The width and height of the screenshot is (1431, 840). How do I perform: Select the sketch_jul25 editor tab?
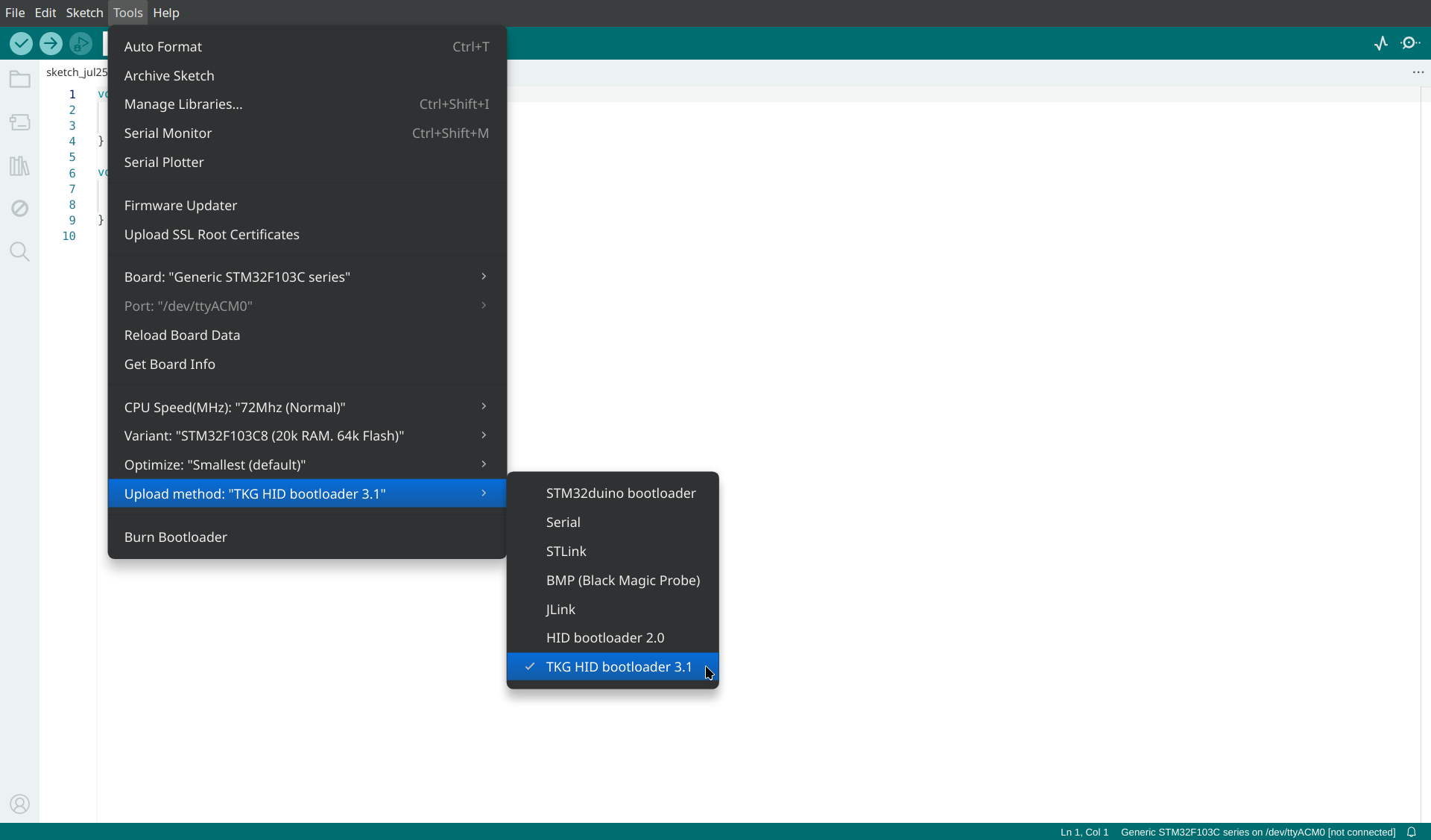point(75,72)
